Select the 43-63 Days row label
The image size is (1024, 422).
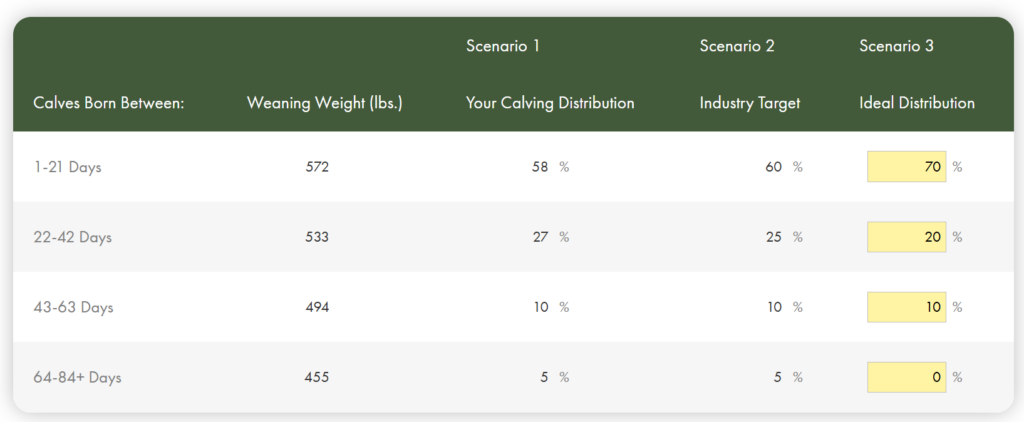pyautogui.click(x=73, y=307)
